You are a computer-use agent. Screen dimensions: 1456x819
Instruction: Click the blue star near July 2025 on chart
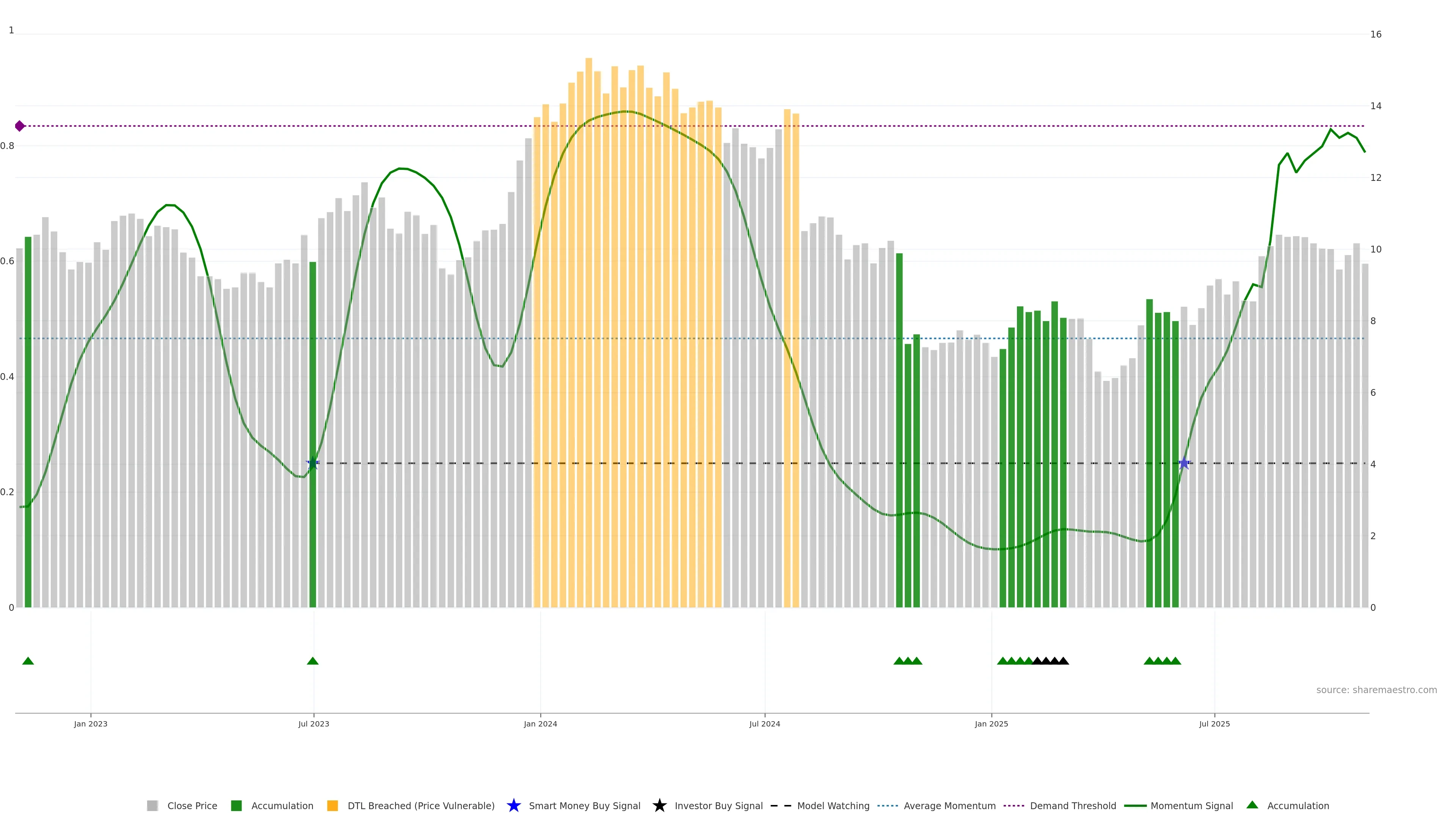pos(1183,463)
